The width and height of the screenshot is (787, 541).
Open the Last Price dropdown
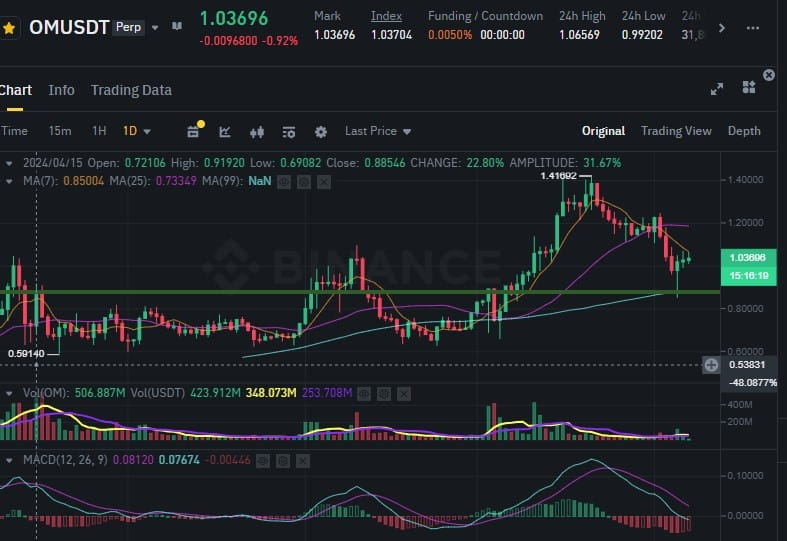click(378, 131)
